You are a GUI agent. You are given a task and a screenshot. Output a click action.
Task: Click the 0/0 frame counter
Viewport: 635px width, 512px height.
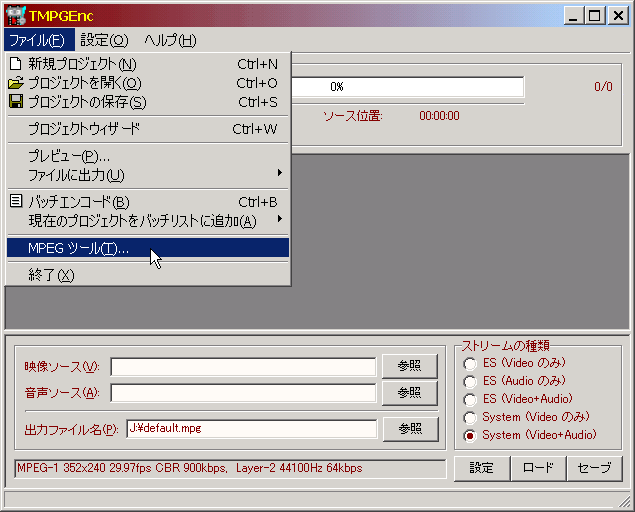(603, 87)
